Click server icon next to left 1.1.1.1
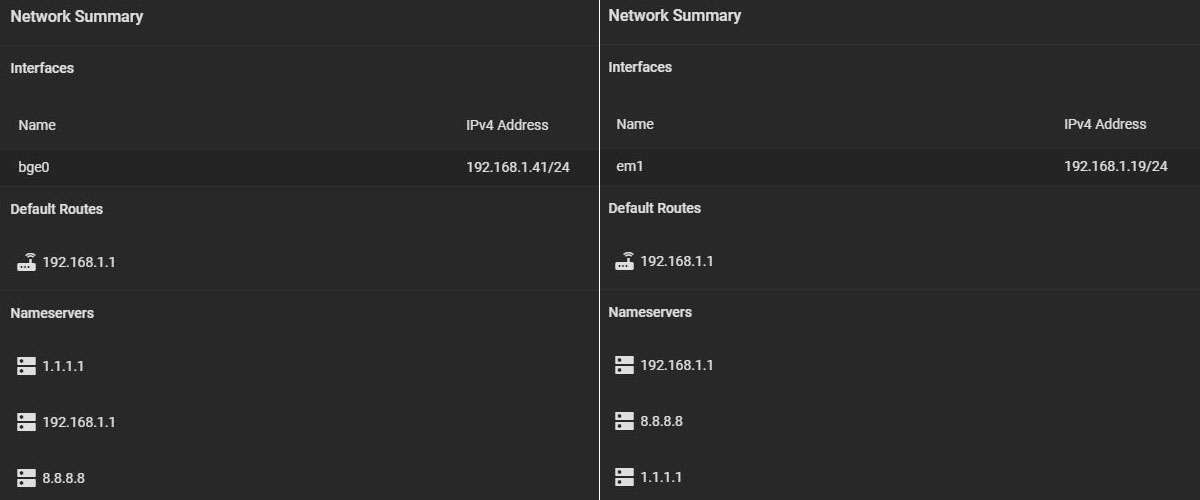This screenshot has height=500, width=1200. pyautogui.click(x=26, y=366)
